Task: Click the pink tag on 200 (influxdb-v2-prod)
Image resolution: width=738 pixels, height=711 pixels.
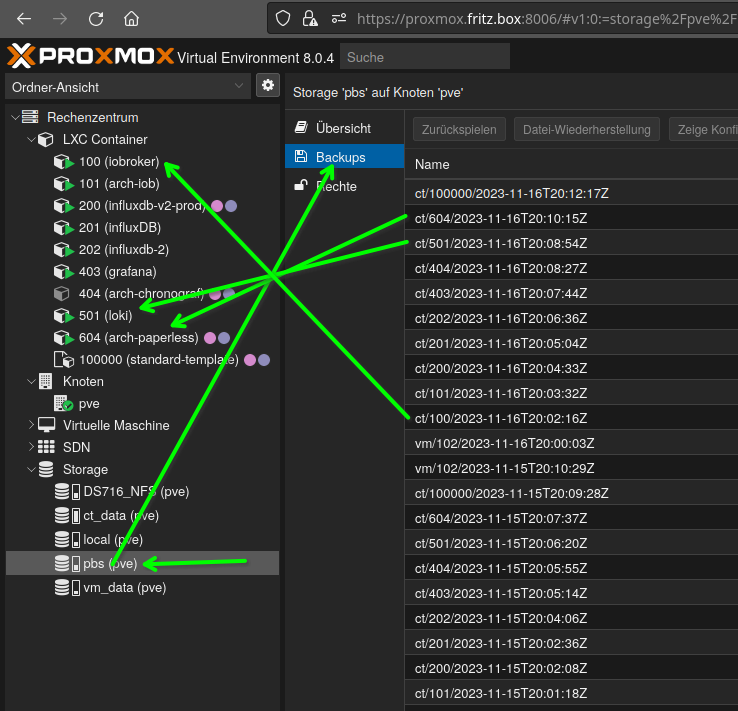Action: point(217,206)
